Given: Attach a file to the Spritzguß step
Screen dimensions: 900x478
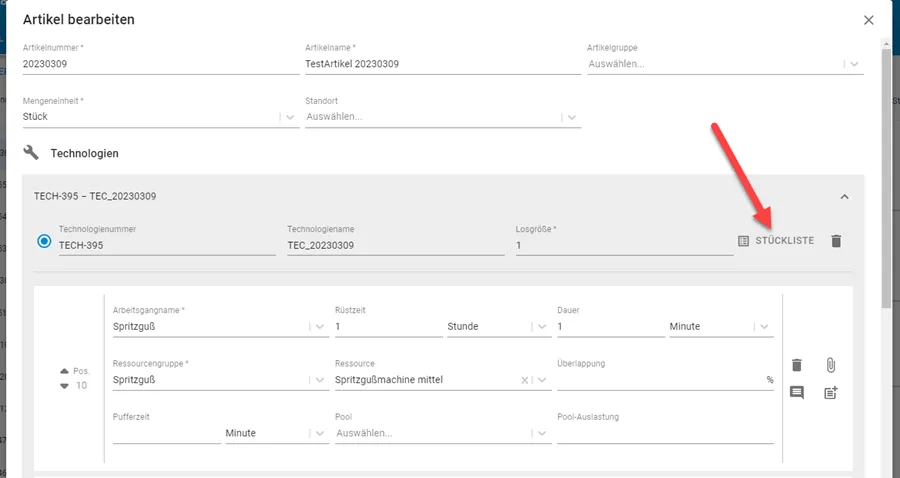Looking at the screenshot, I should click(831, 365).
